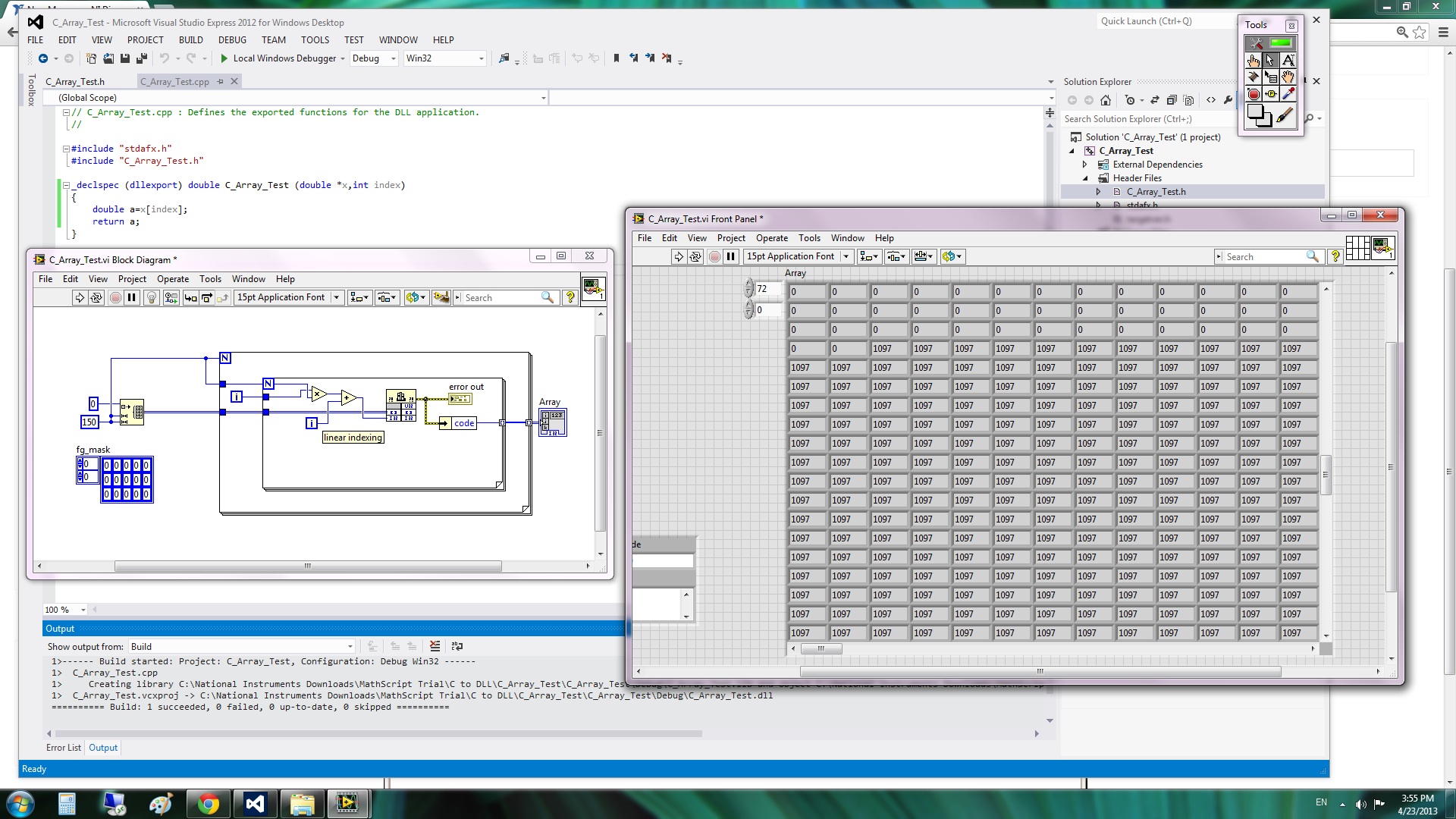
Task: Click the foreground color swatch in Tools palette
Action: [x=1256, y=112]
